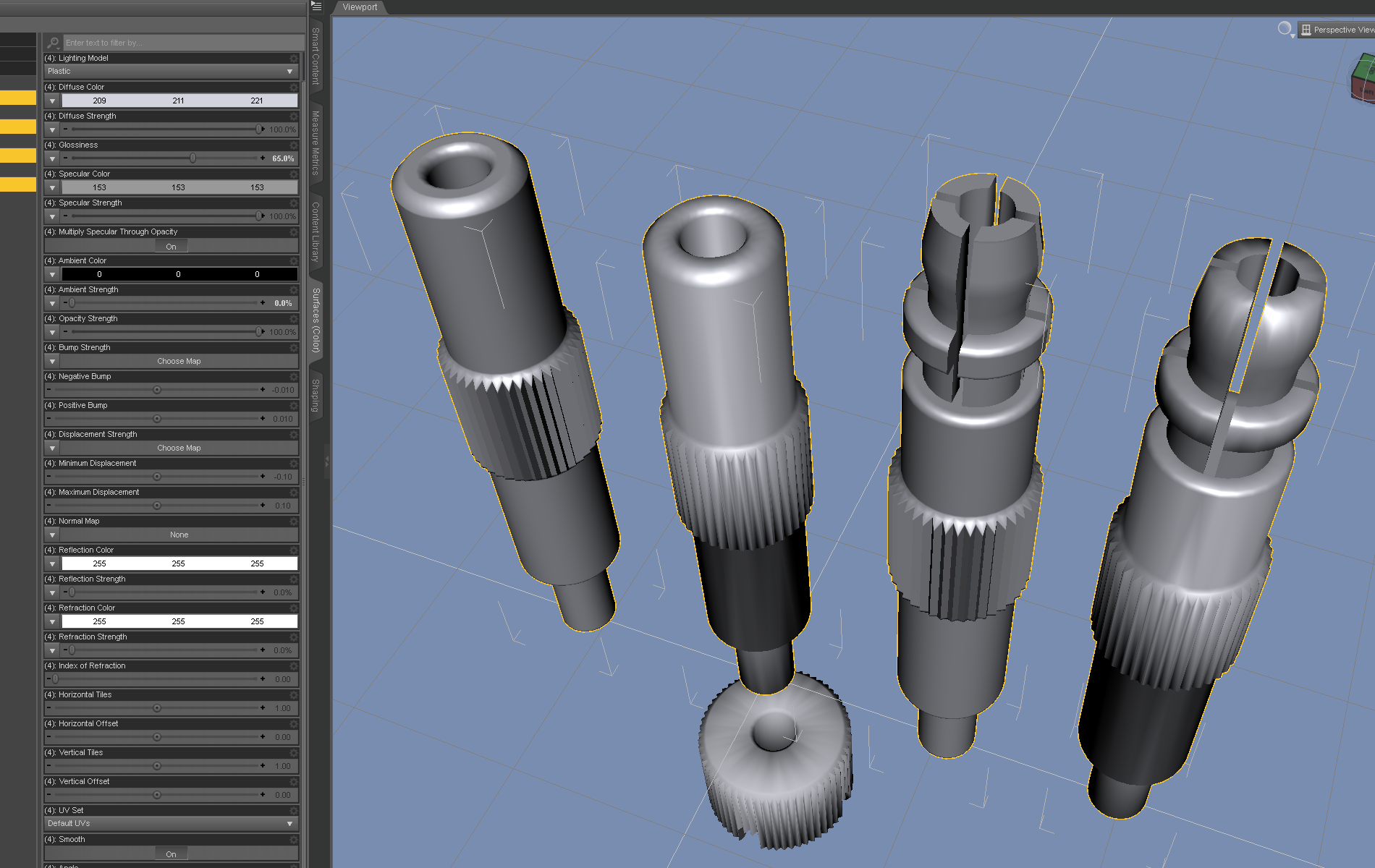
Task: Click the None button under Normal Map
Action: tap(179, 535)
